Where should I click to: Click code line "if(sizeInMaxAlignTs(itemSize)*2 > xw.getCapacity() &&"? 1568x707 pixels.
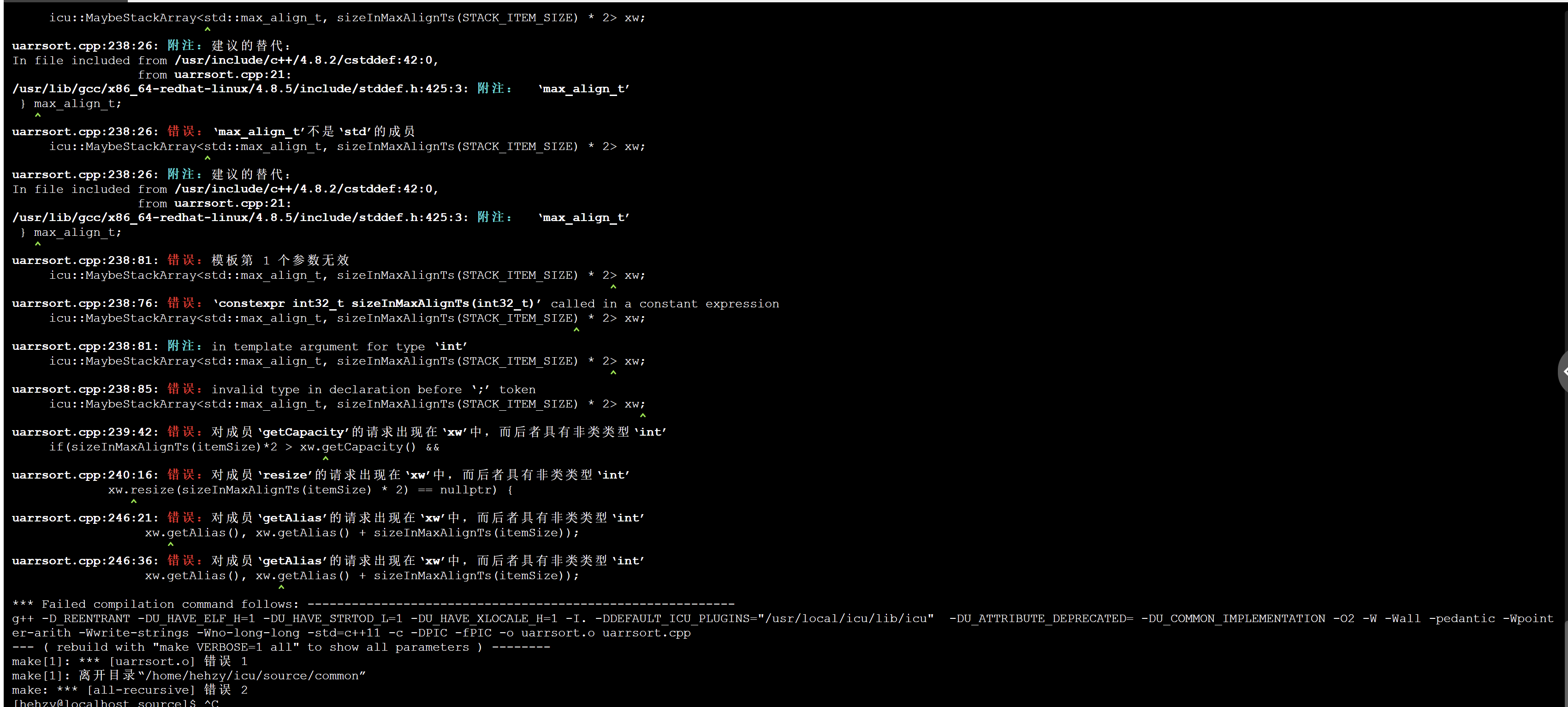[x=244, y=447]
